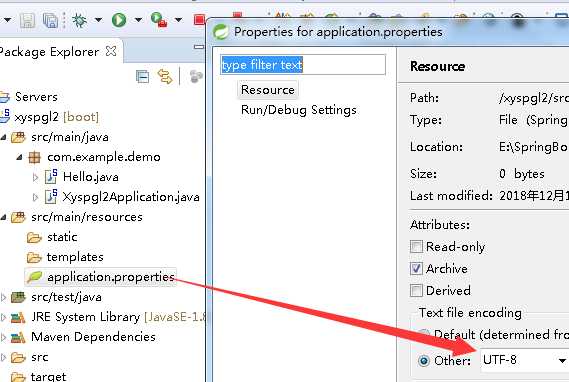Expand the Hello.java node
Viewport: 569px width, 382px height.
35,177
